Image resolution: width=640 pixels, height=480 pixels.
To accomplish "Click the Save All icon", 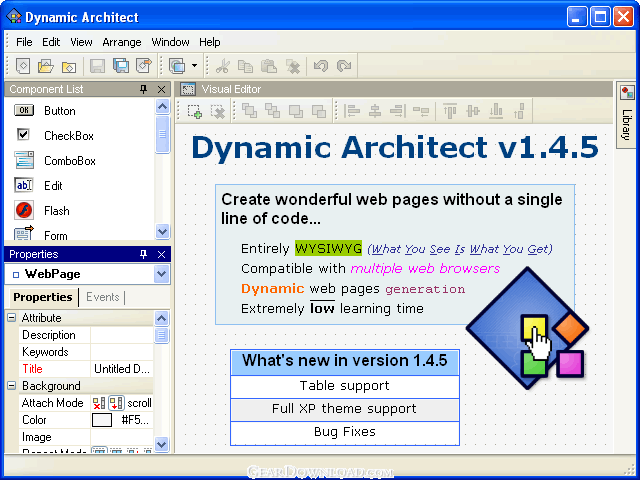I will click(121, 66).
